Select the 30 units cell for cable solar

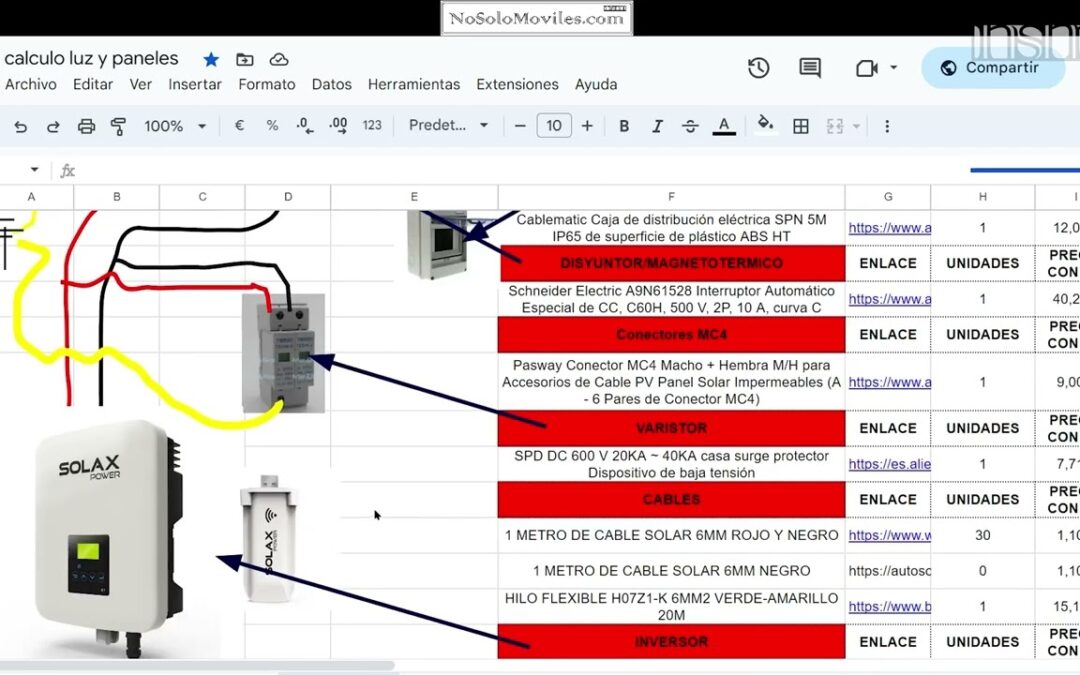(x=983, y=535)
